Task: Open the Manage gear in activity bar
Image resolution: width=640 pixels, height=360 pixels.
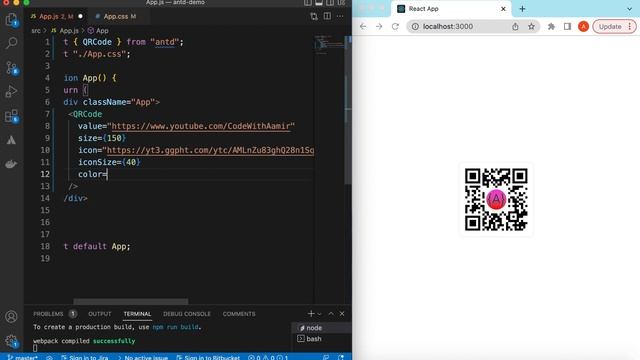Action: coord(11,341)
